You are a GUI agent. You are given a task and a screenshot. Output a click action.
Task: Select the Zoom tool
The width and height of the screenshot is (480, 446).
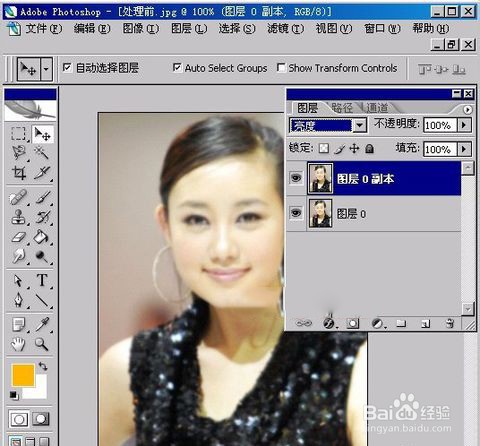pyautogui.click(x=42, y=344)
